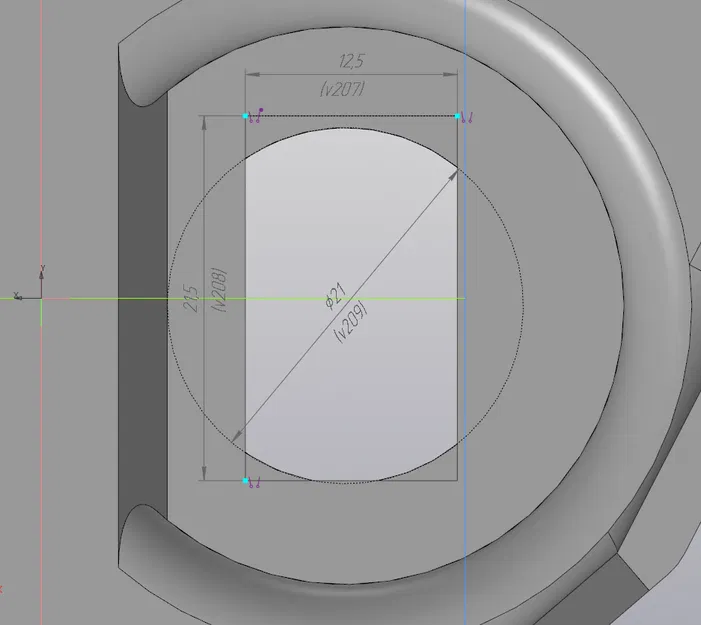701x625 pixels.
Task: Click the (v209) variable label
Action: tap(351, 322)
